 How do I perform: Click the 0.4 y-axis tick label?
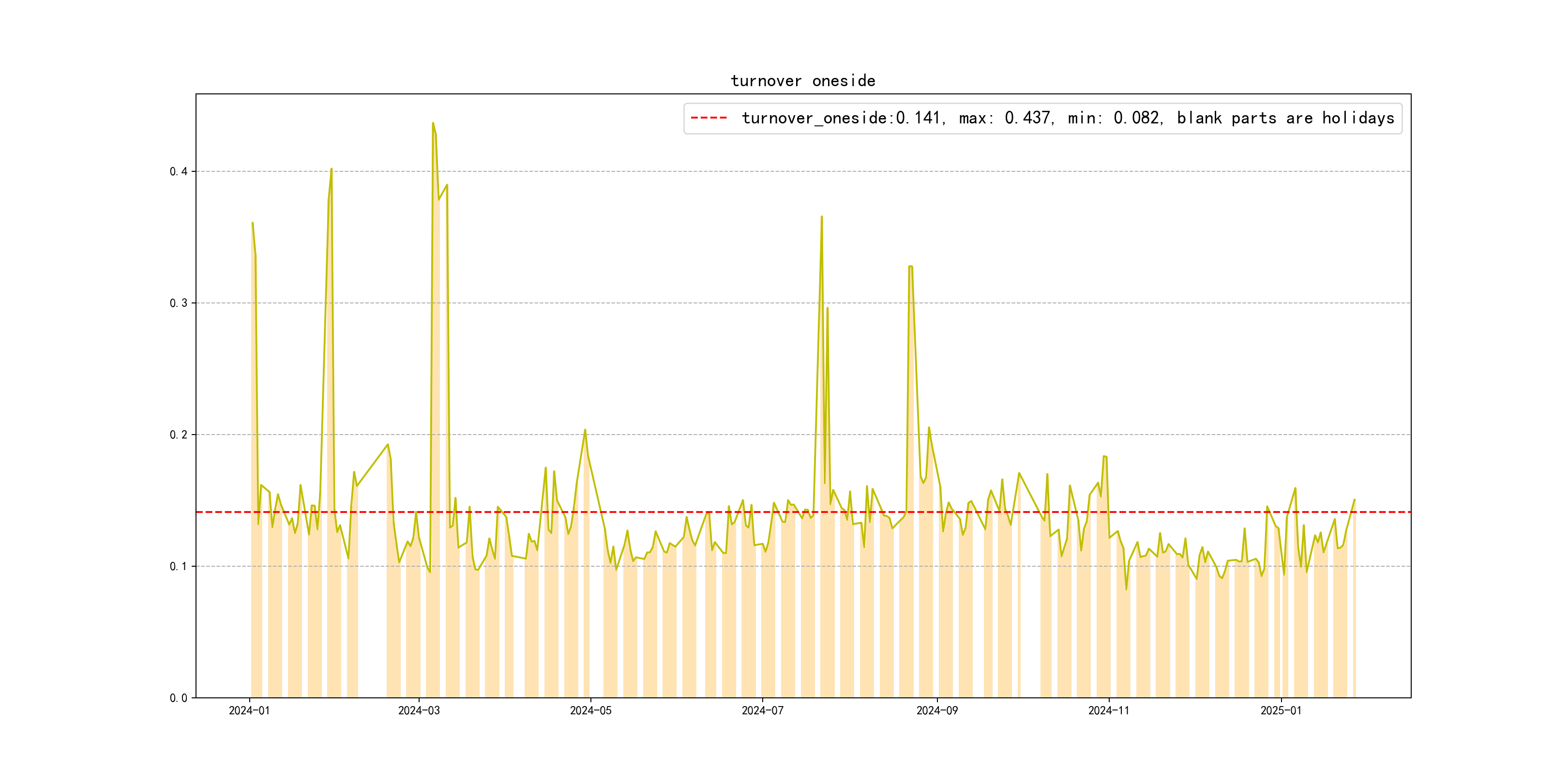[179, 172]
